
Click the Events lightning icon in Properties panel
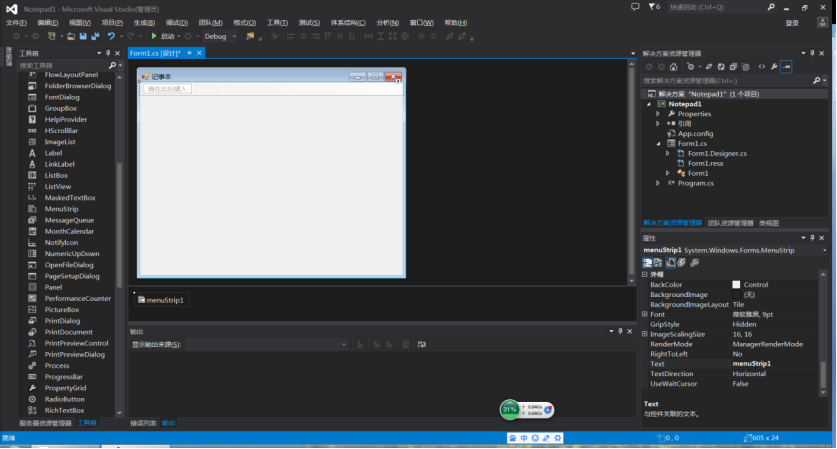pyautogui.click(x=682, y=263)
